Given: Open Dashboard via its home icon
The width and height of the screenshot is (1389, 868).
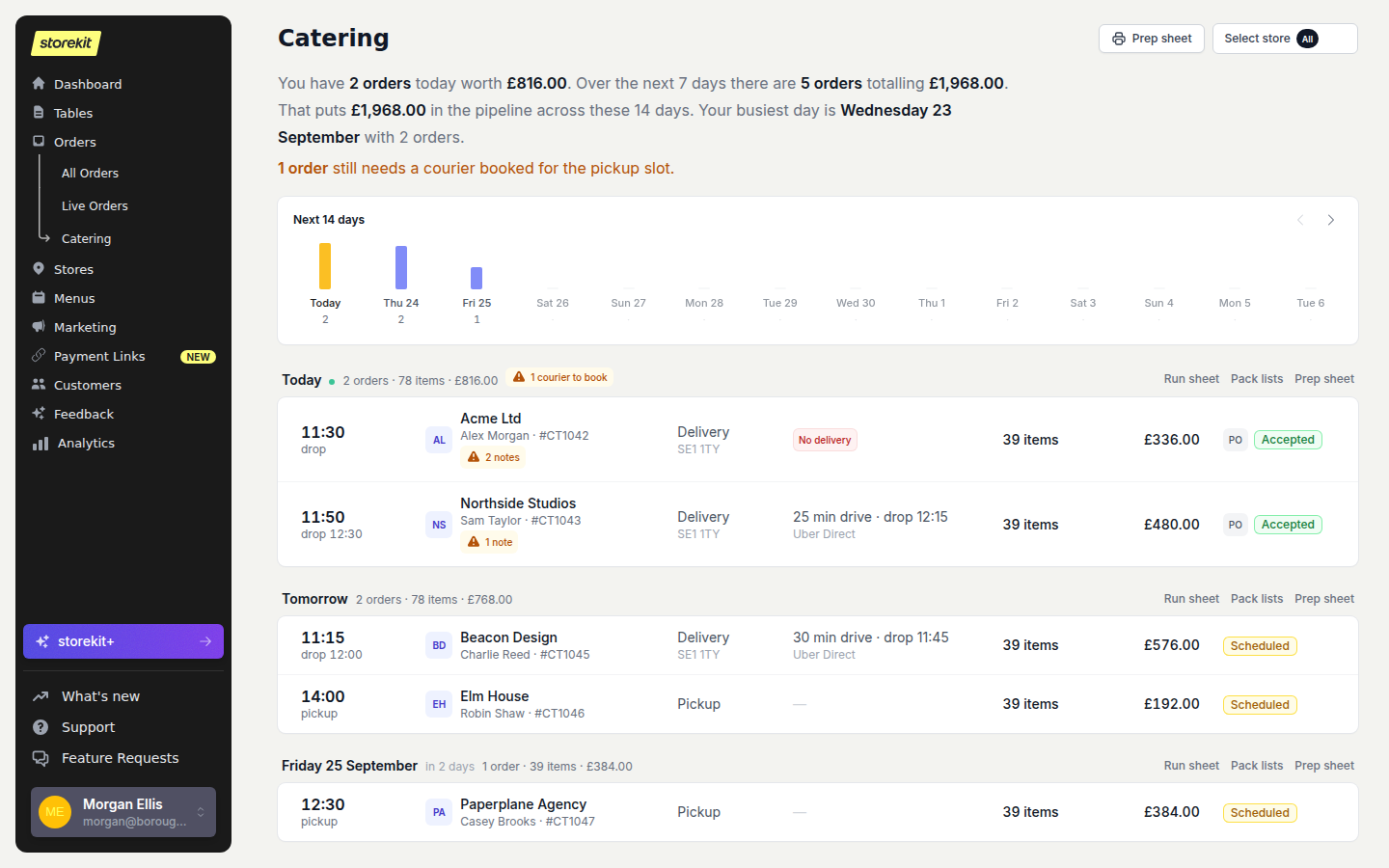Looking at the screenshot, I should 39,84.
